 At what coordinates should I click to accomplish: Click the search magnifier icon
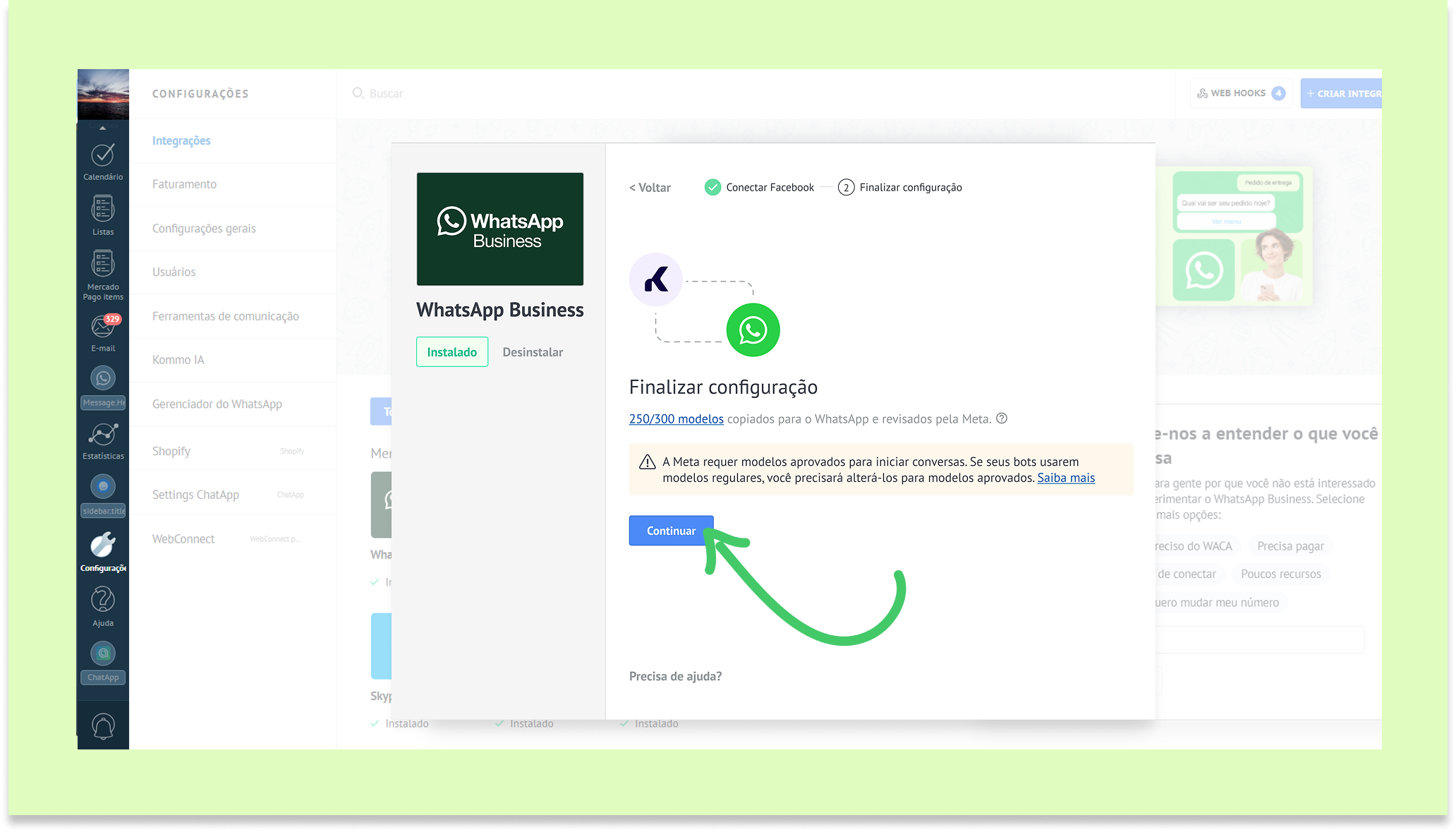358,93
